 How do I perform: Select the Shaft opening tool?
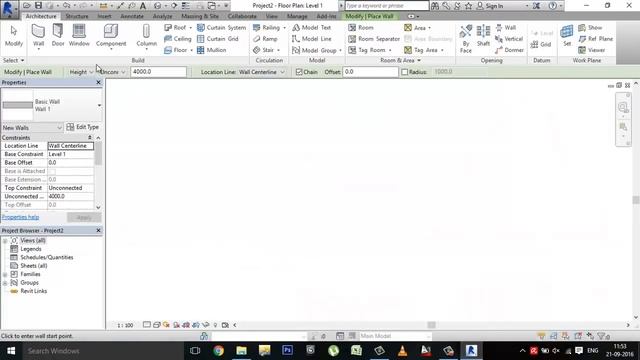coord(483,36)
